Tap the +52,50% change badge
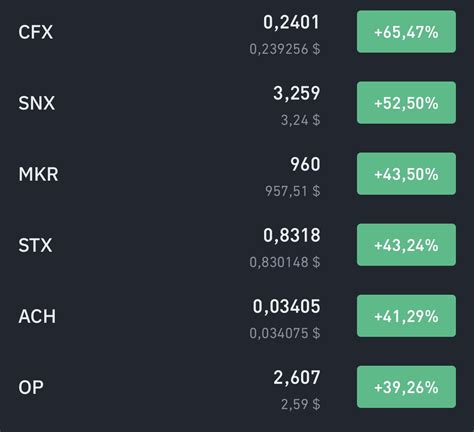This screenshot has width=474, height=432. click(406, 103)
